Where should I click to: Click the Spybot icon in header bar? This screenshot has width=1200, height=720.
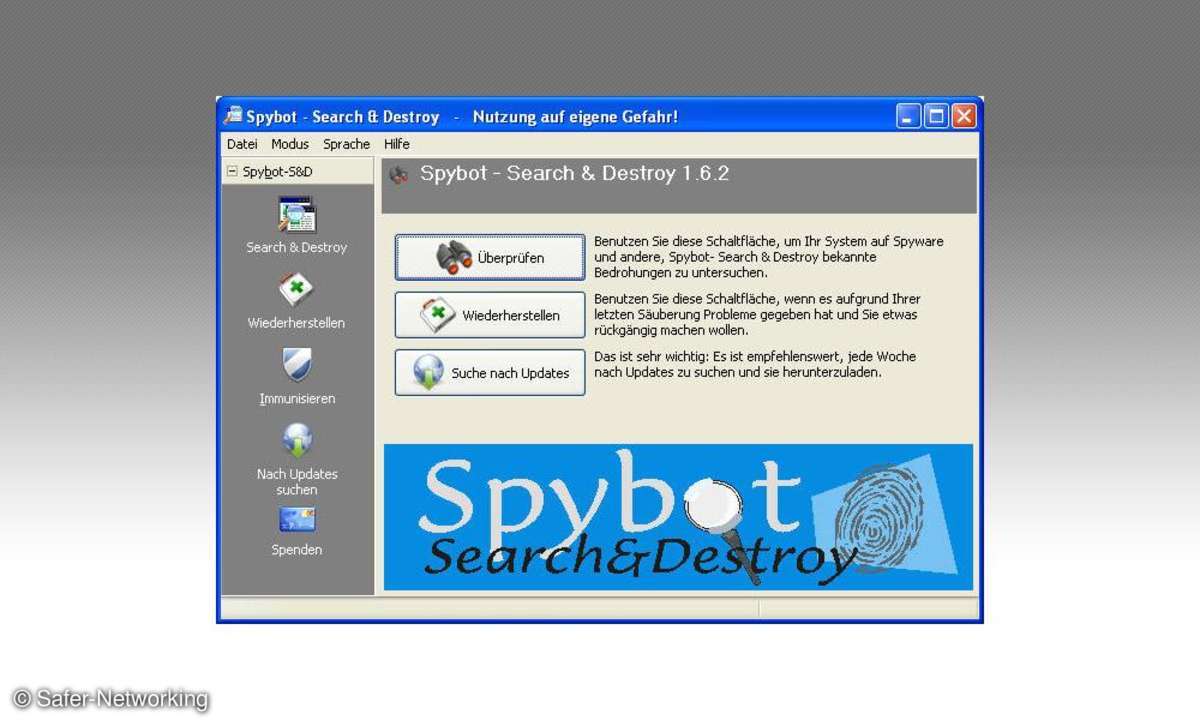(399, 174)
